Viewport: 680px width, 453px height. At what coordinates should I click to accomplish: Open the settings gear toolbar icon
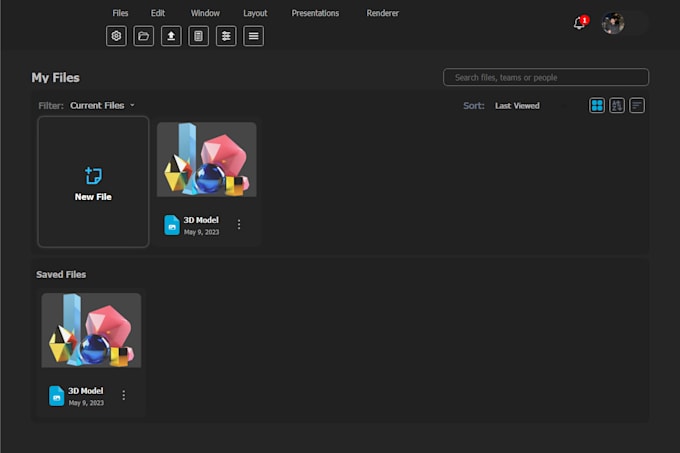[x=116, y=36]
